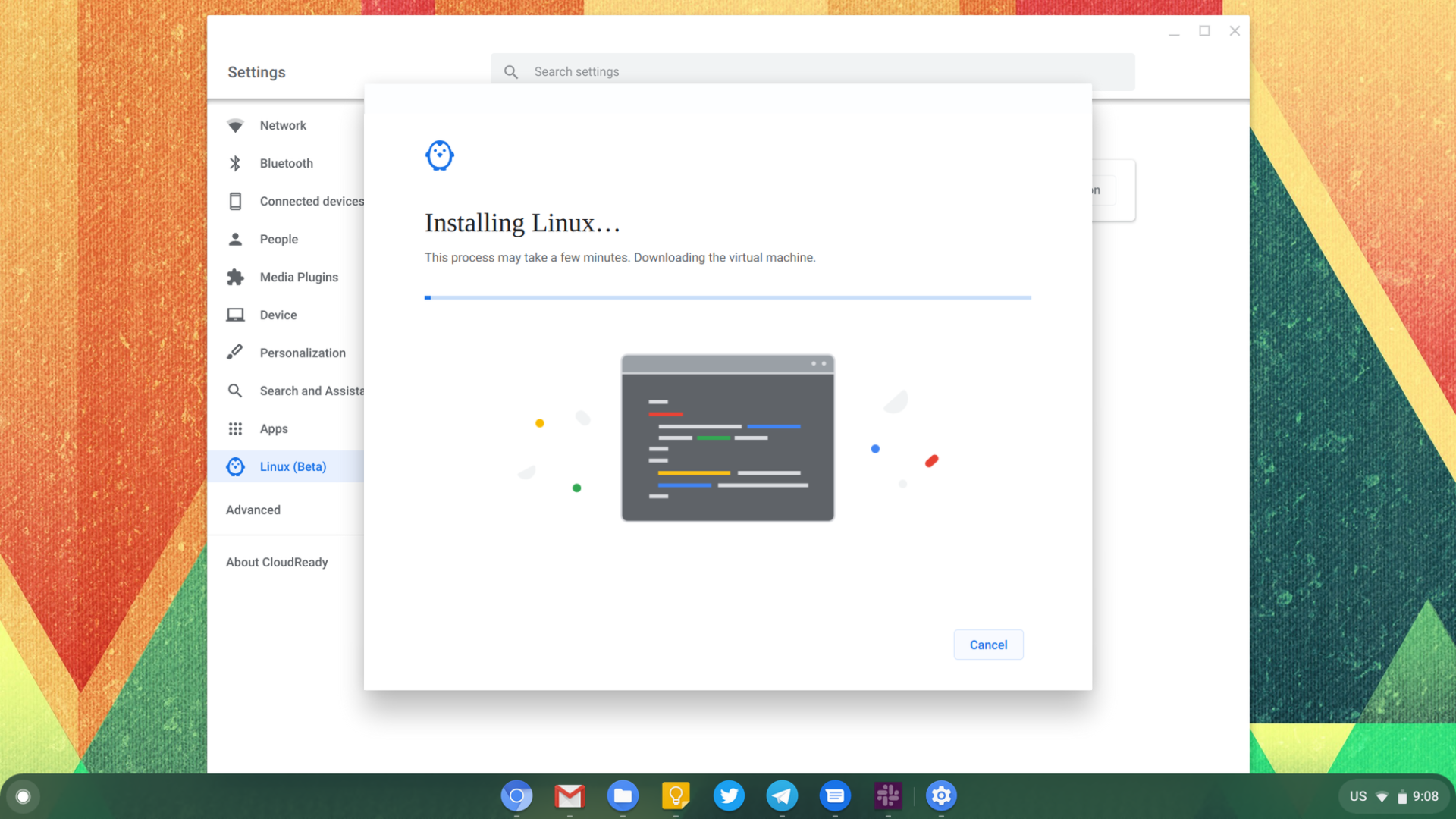Click the magnifier icon in Search settings bar
The width and height of the screenshot is (1456, 819).
[511, 71]
